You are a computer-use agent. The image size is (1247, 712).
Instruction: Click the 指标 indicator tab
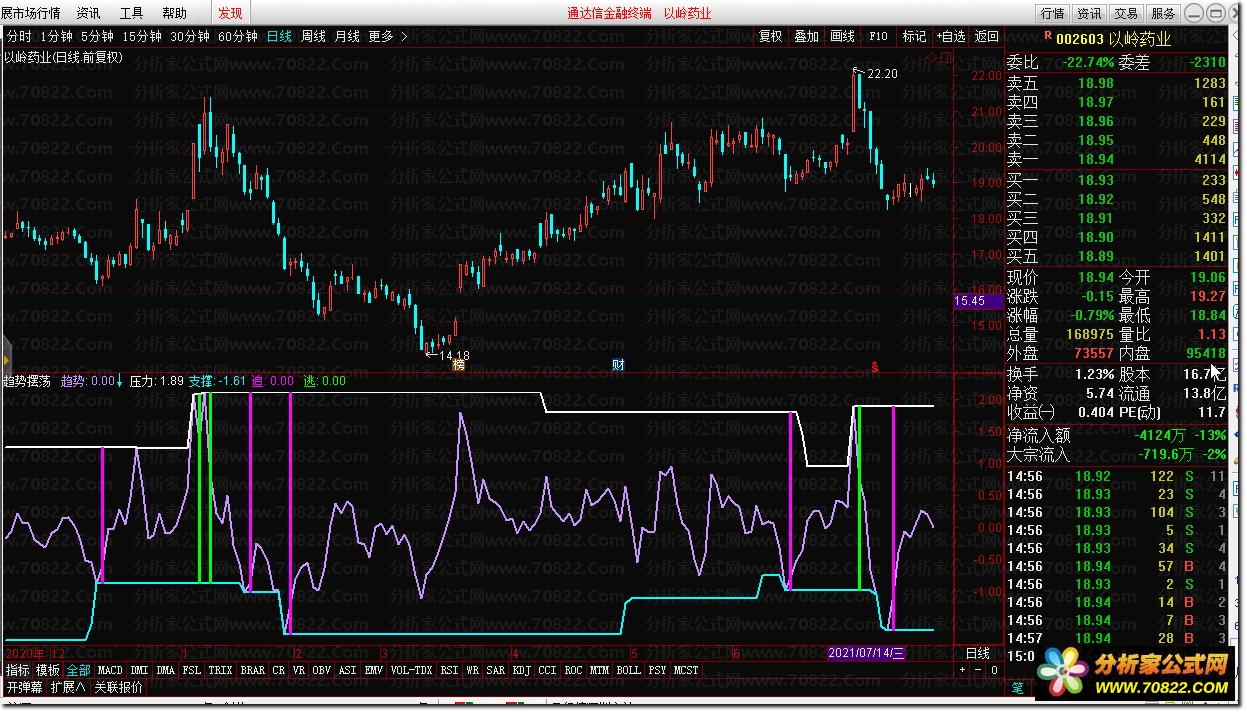click(x=18, y=670)
